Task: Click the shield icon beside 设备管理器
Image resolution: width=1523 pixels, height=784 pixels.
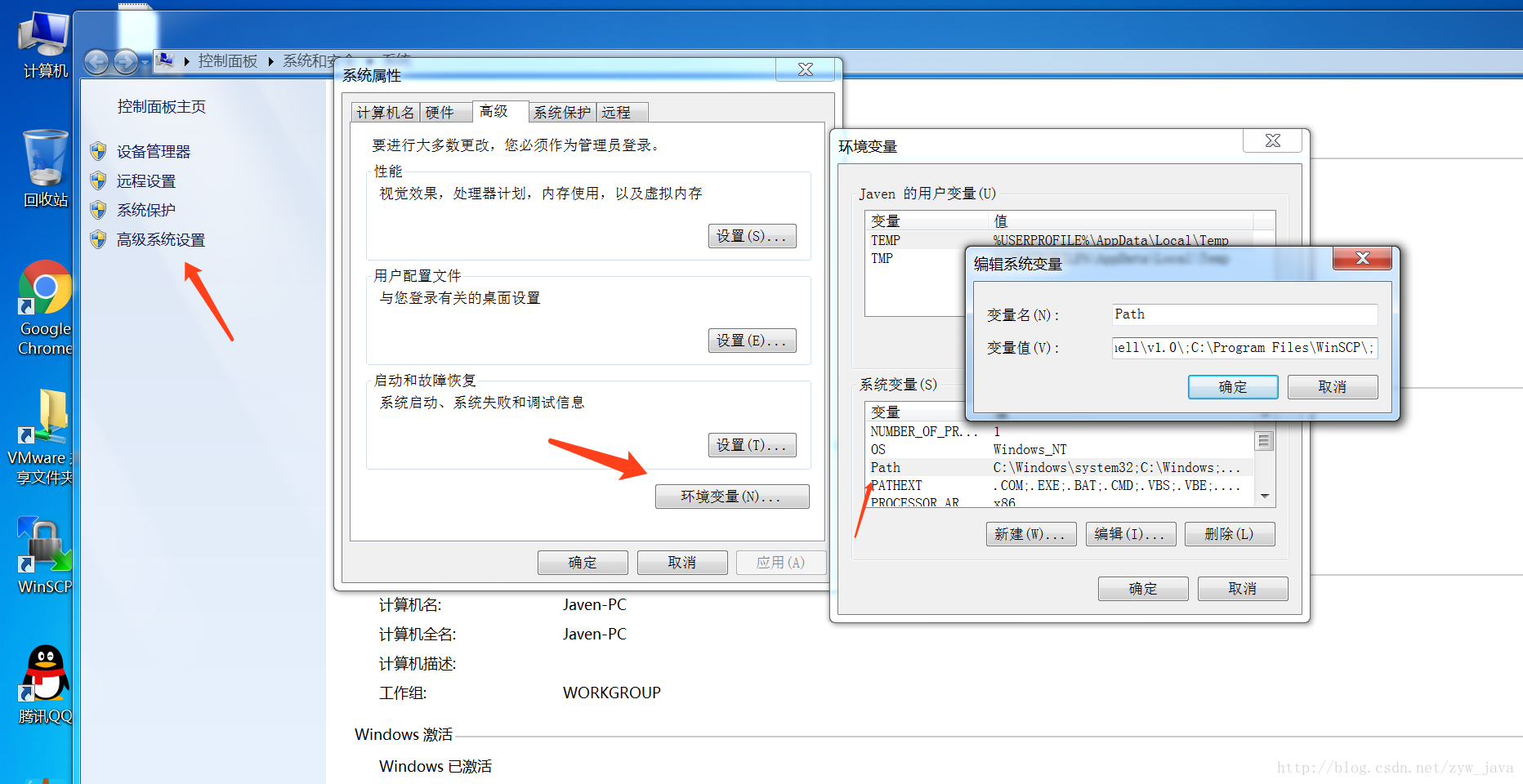Action: point(98,151)
